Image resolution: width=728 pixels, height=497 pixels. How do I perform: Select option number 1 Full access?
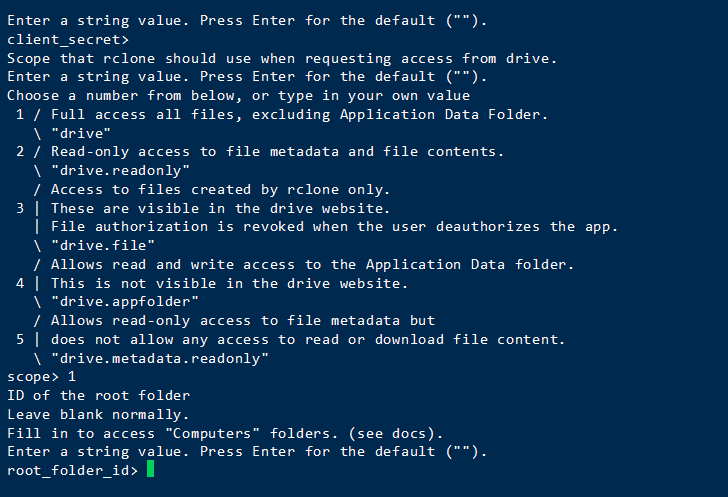click(x=20, y=114)
